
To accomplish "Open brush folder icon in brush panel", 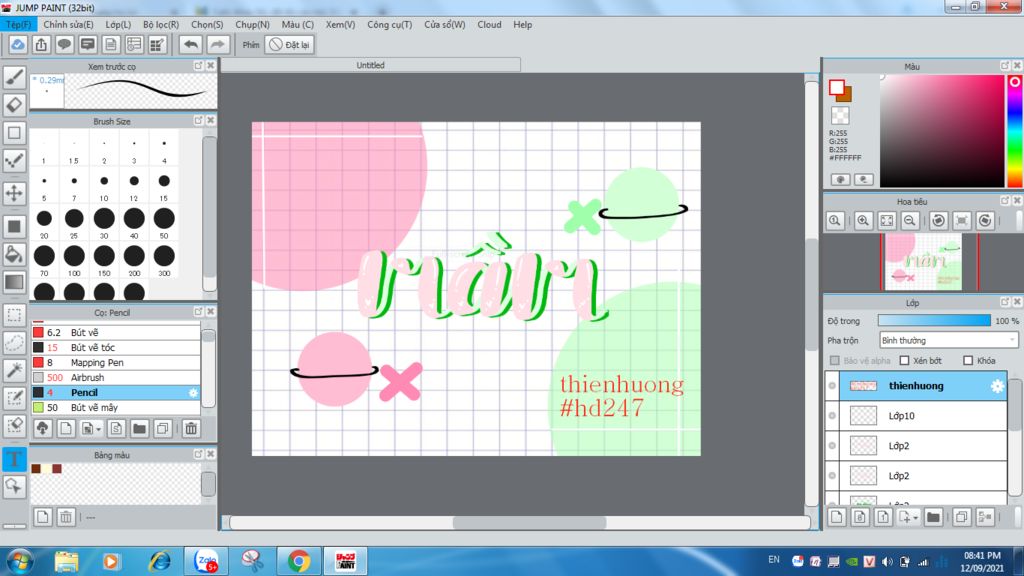I will 139,428.
